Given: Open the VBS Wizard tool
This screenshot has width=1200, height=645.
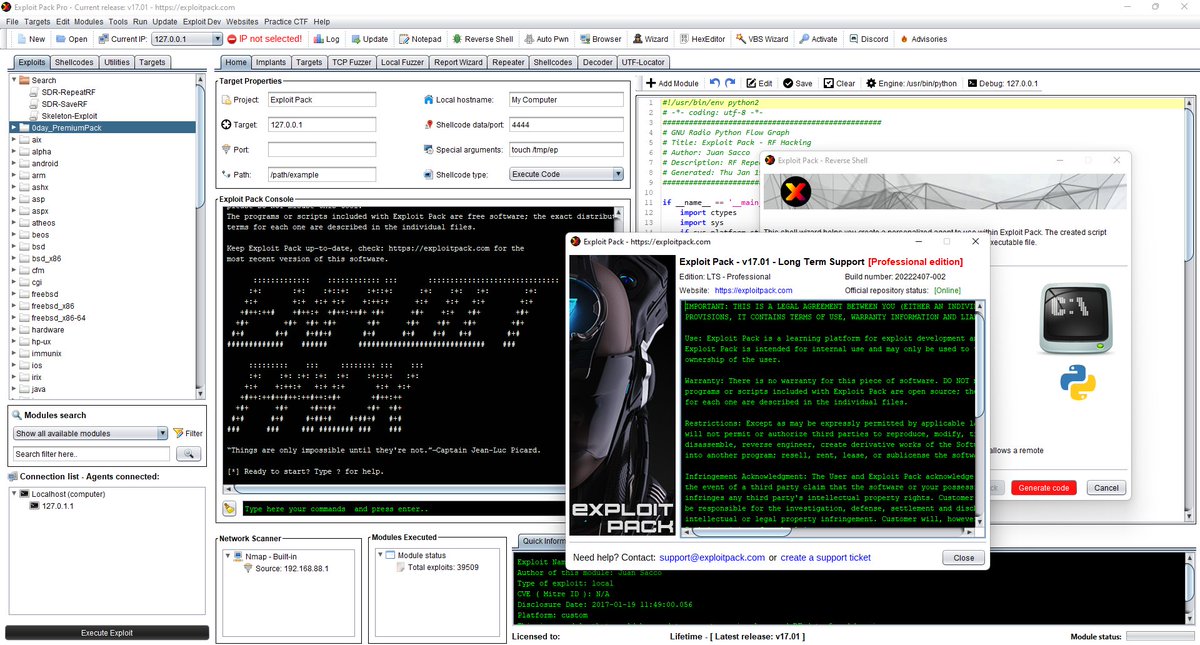Looking at the screenshot, I should pos(763,39).
